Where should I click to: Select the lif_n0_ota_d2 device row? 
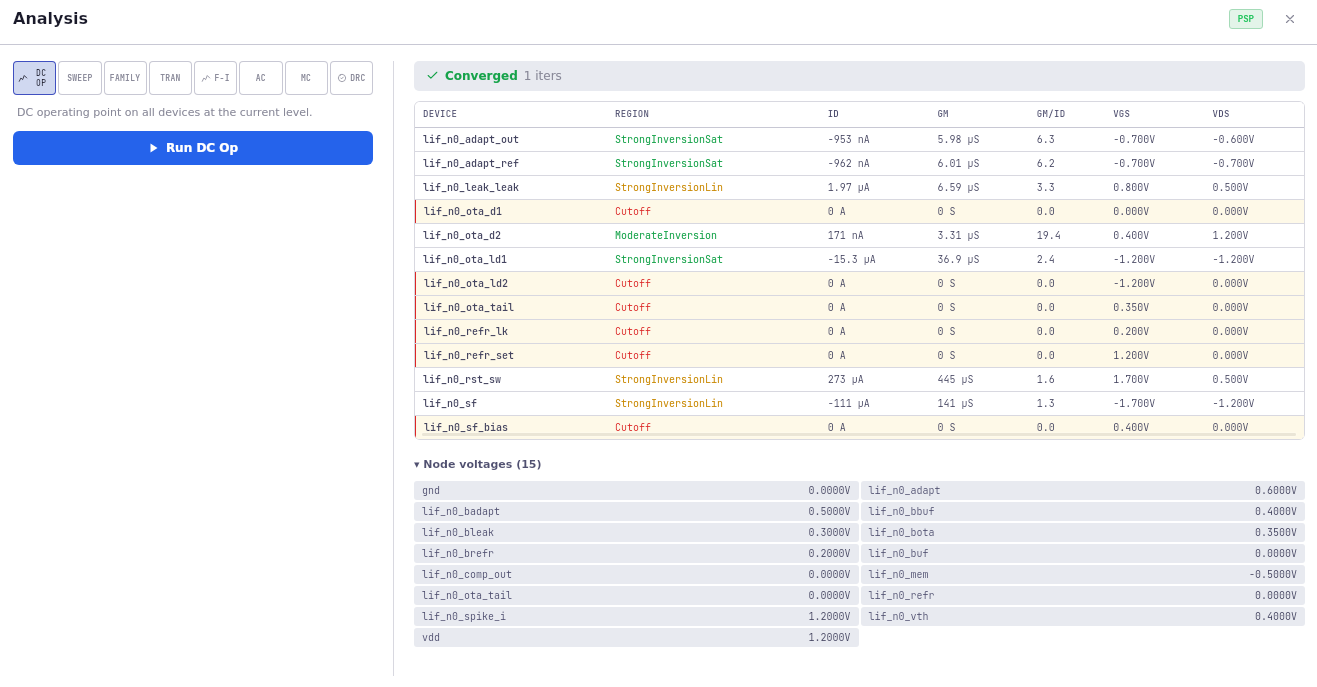click(859, 236)
